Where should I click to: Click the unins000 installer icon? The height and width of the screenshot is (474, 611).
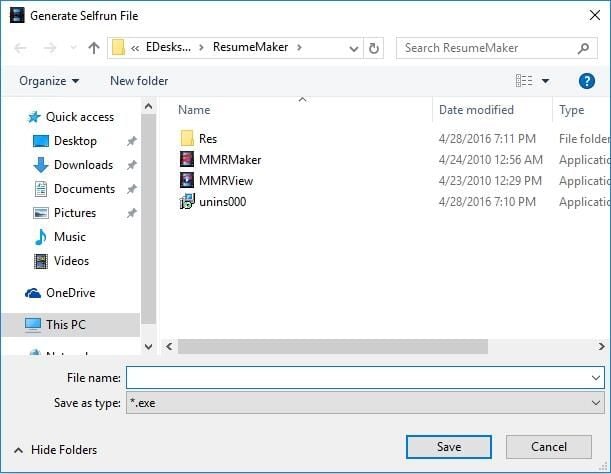(187, 201)
